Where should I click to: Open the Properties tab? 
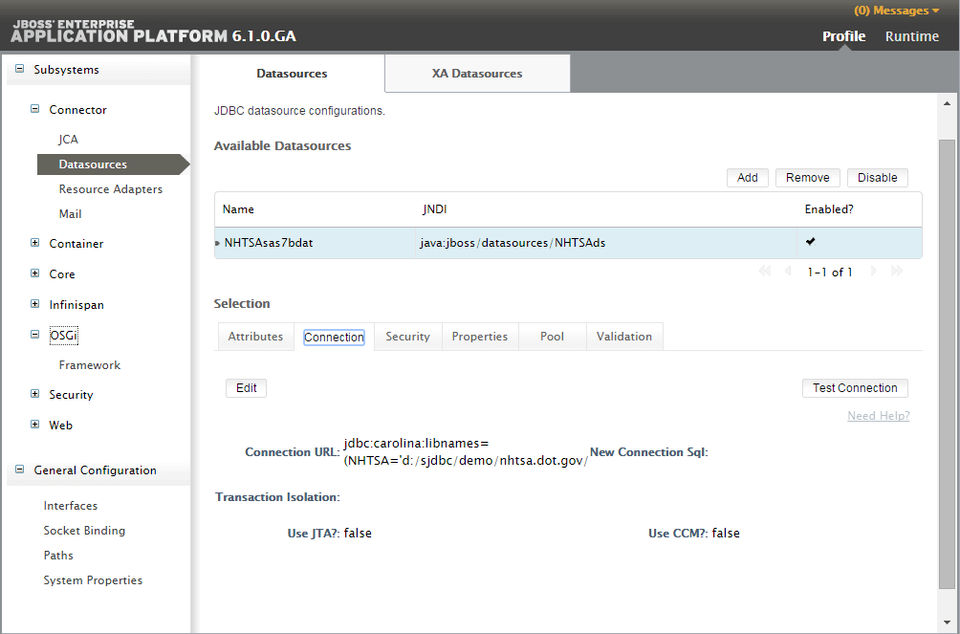[480, 336]
